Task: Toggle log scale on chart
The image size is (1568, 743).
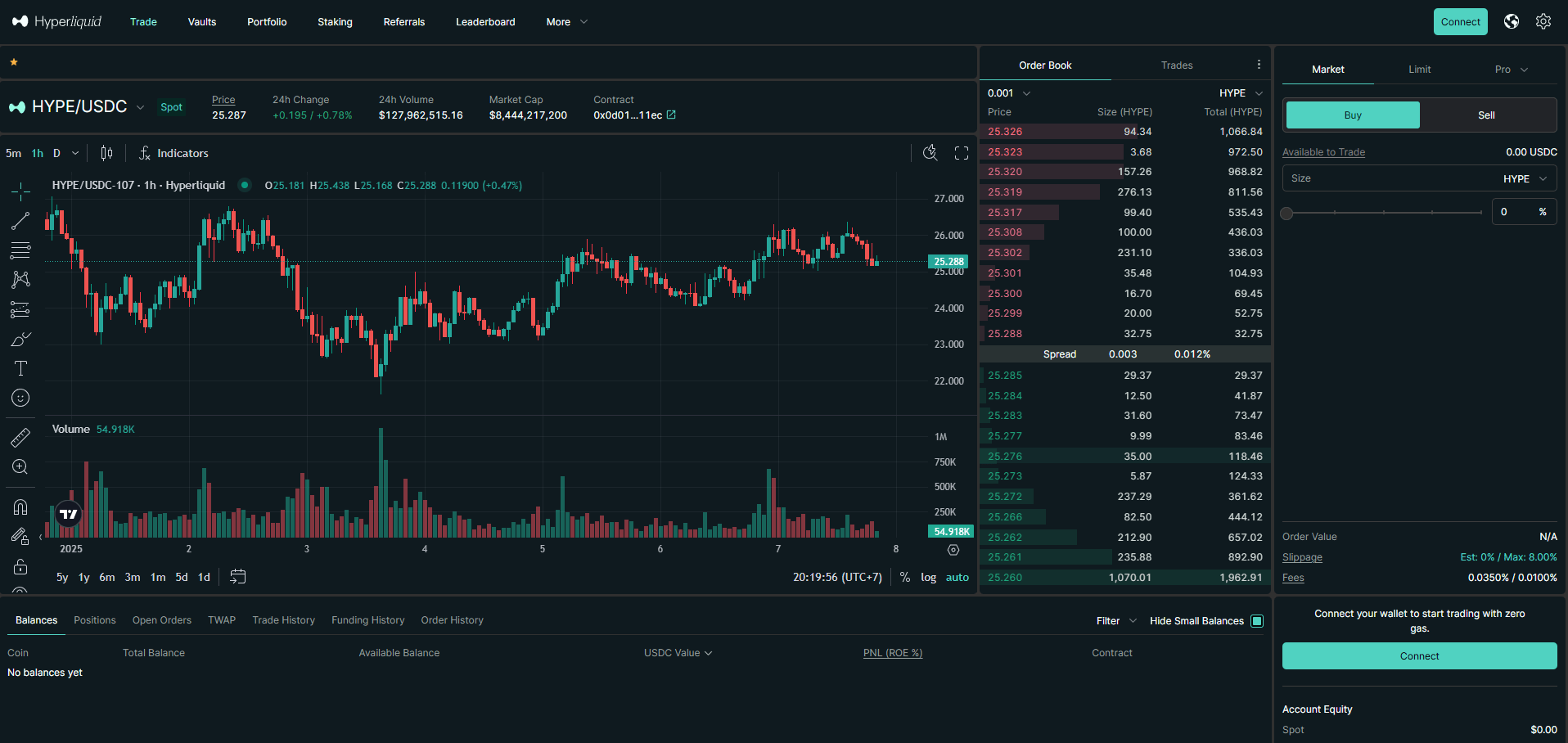Action: (x=929, y=577)
